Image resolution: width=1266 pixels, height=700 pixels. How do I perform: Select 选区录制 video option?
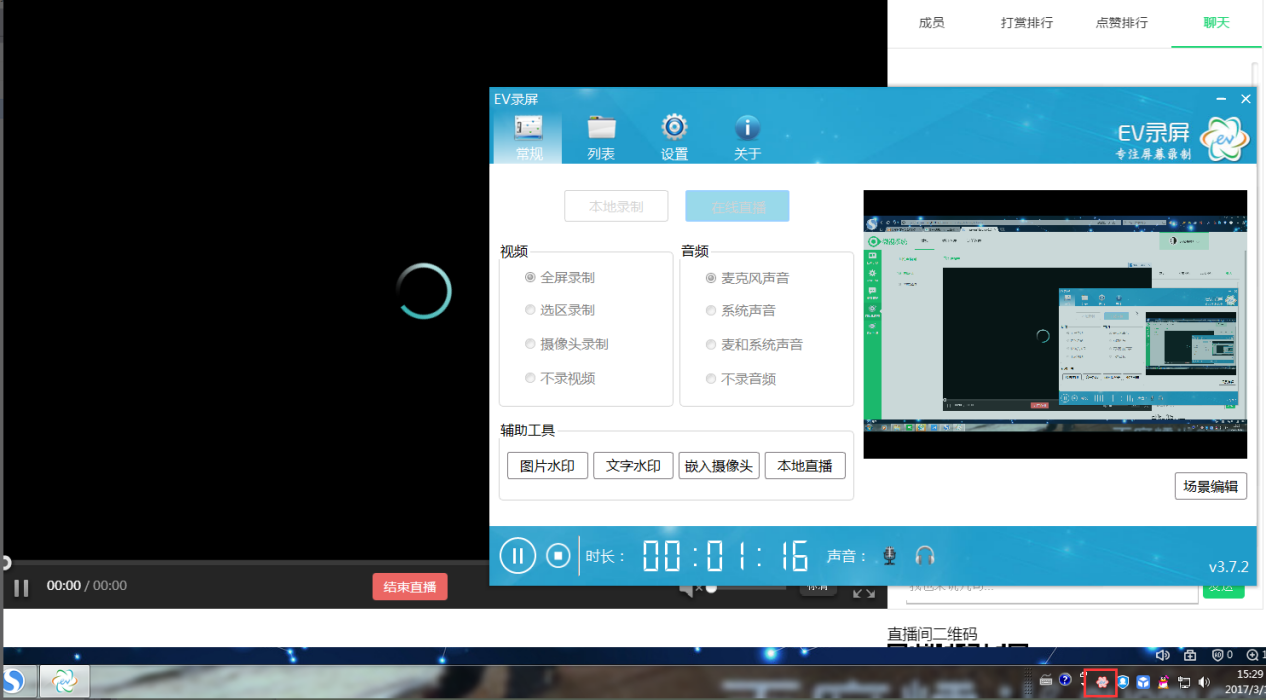pyautogui.click(x=560, y=310)
